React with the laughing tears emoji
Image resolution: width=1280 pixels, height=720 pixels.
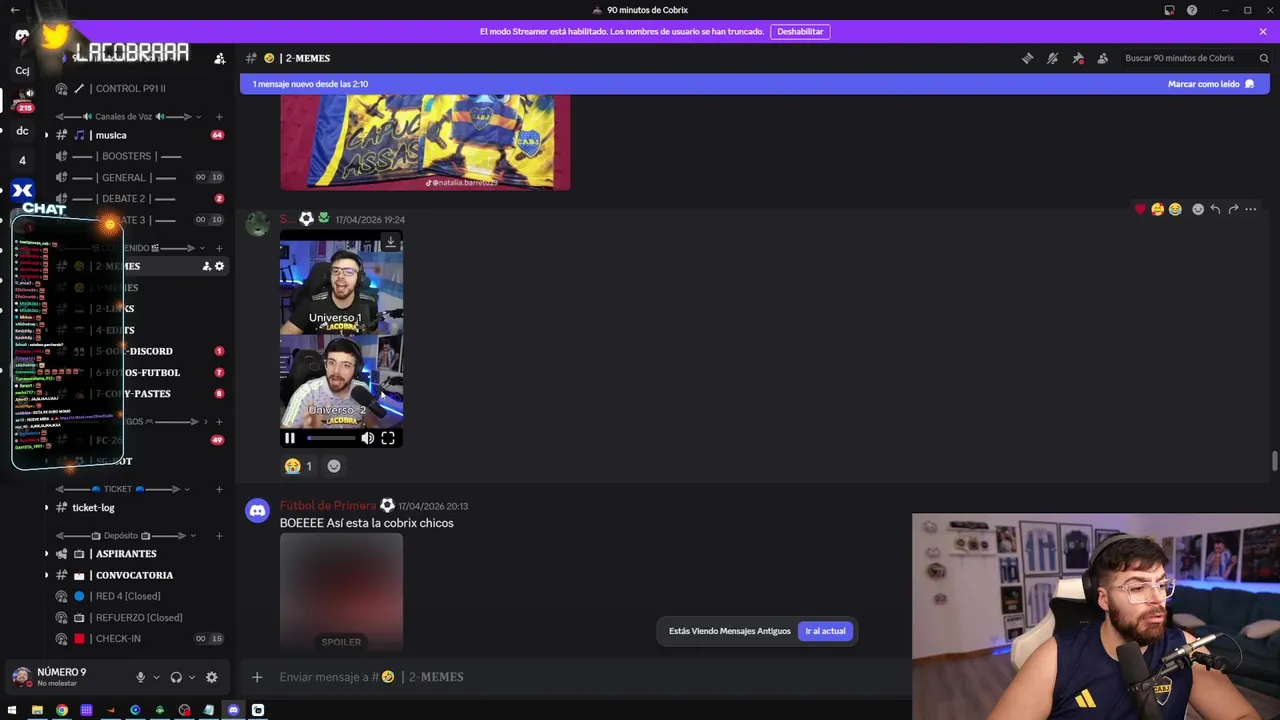tap(1175, 209)
